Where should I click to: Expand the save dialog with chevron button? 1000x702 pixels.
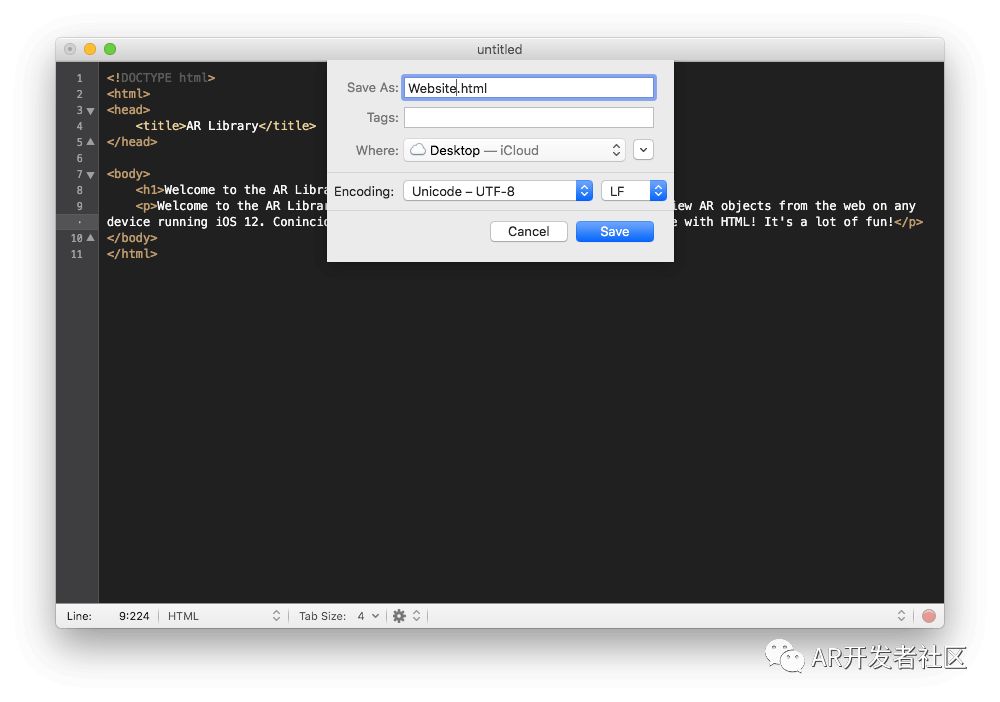coord(644,150)
